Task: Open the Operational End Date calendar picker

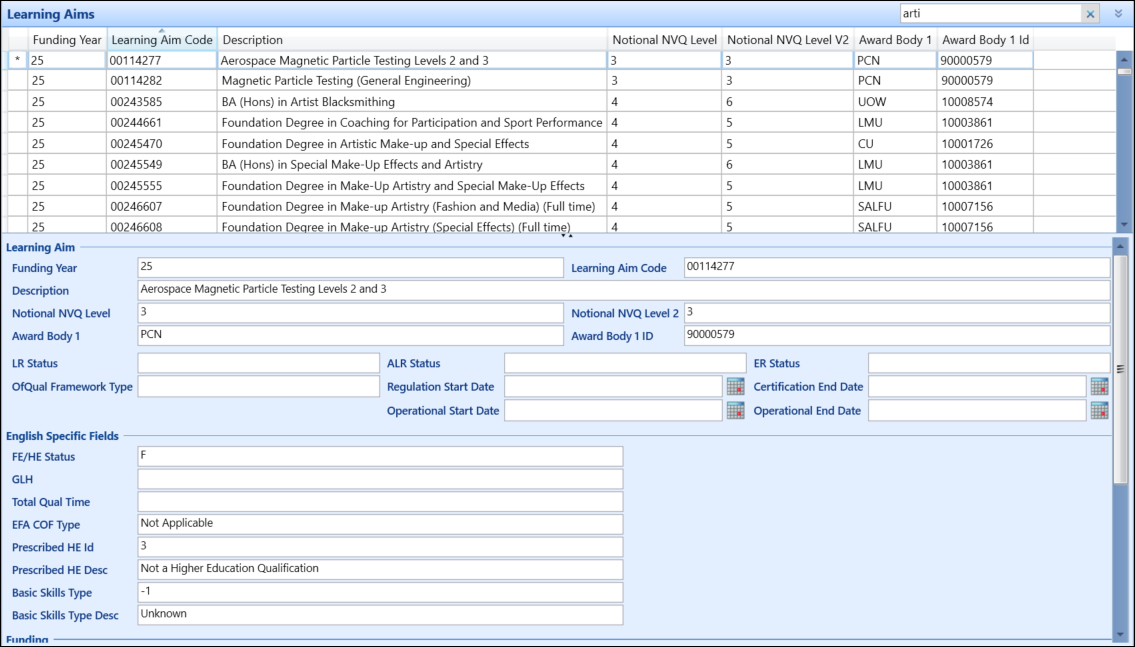Action: (x=1099, y=410)
